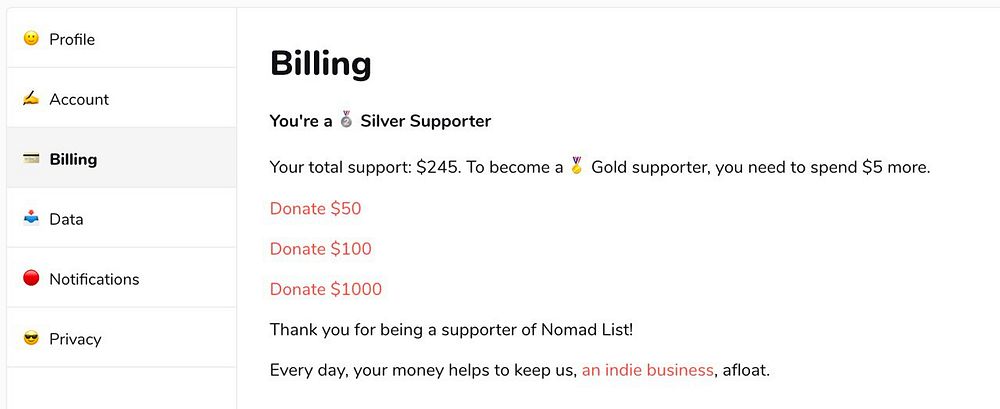Click the Donate $50 link

[315, 209]
